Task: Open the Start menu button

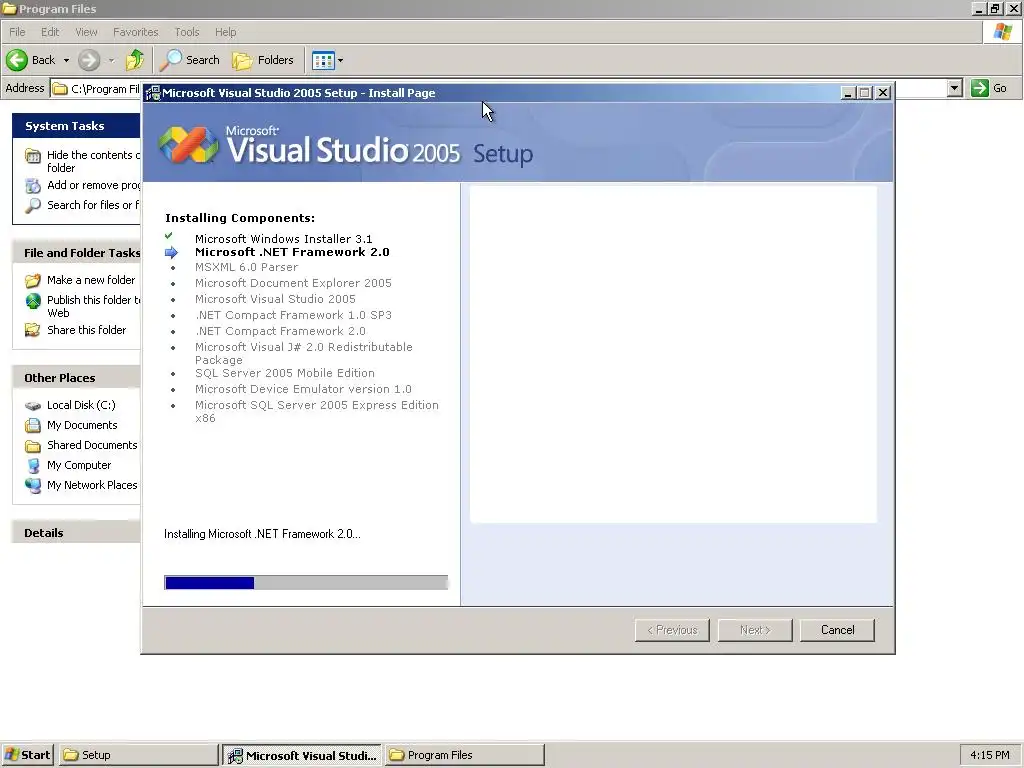Action: click(x=28, y=754)
